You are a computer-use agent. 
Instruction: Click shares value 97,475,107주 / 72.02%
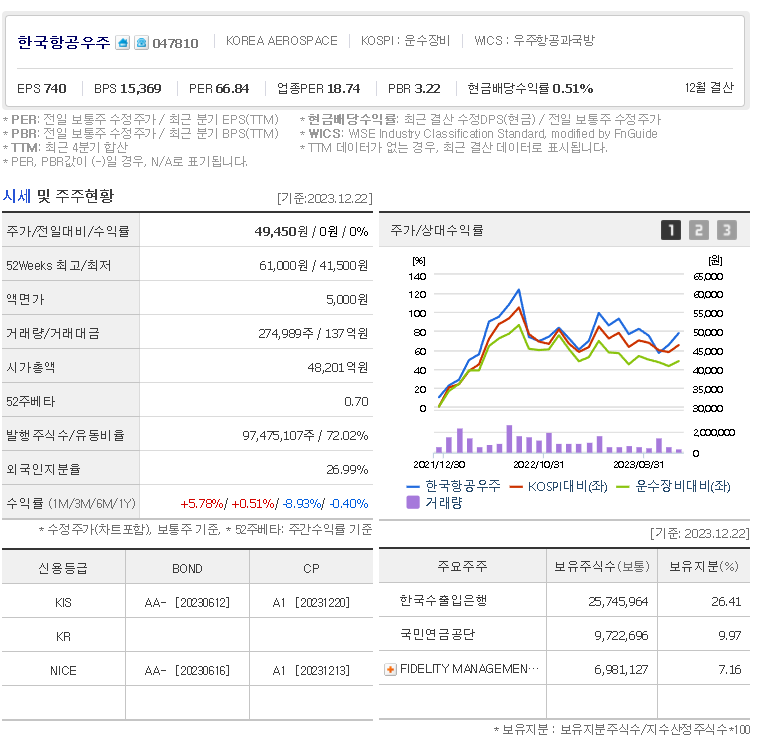coord(305,436)
